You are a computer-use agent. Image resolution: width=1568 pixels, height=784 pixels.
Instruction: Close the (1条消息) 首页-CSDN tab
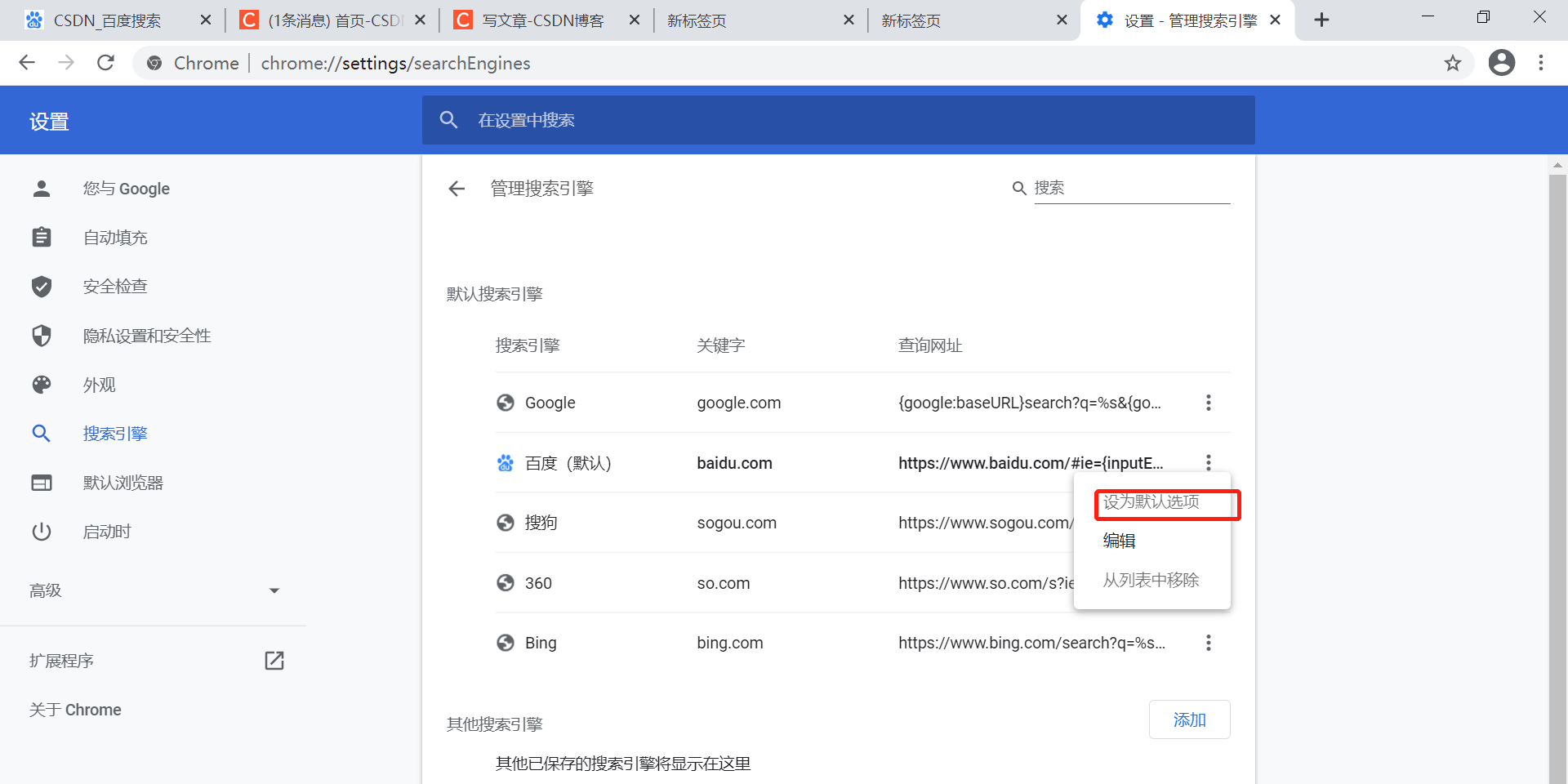(x=420, y=20)
